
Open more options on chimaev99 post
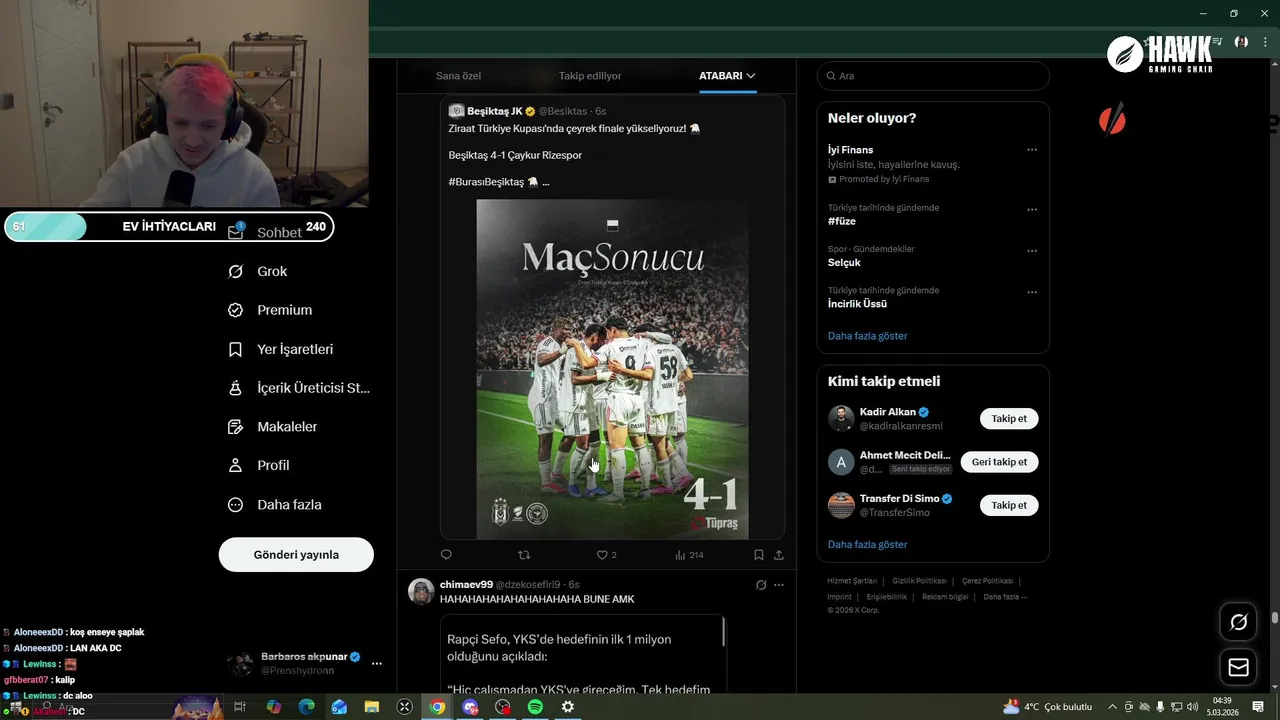pyautogui.click(x=779, y=585)
